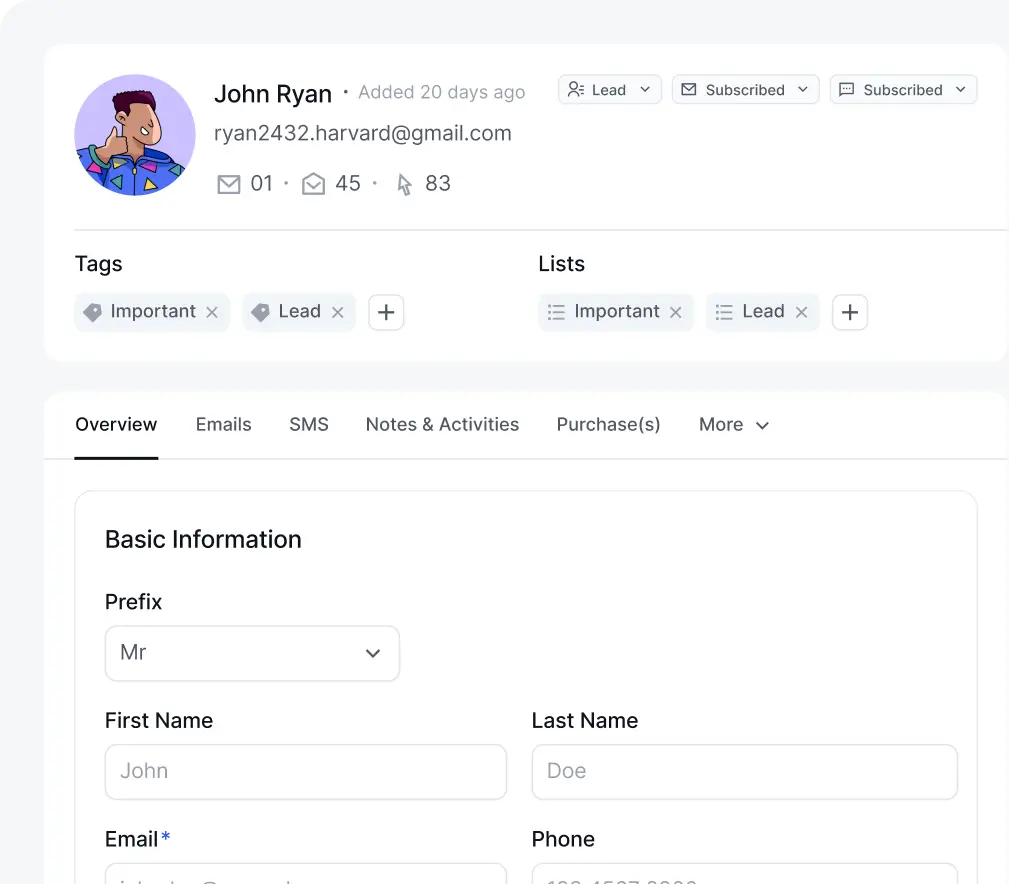Image resolution: width=1009 pixels, height=884 pixels.
Task: Open the Lead contact type dropdown
Action: (609, 89)
